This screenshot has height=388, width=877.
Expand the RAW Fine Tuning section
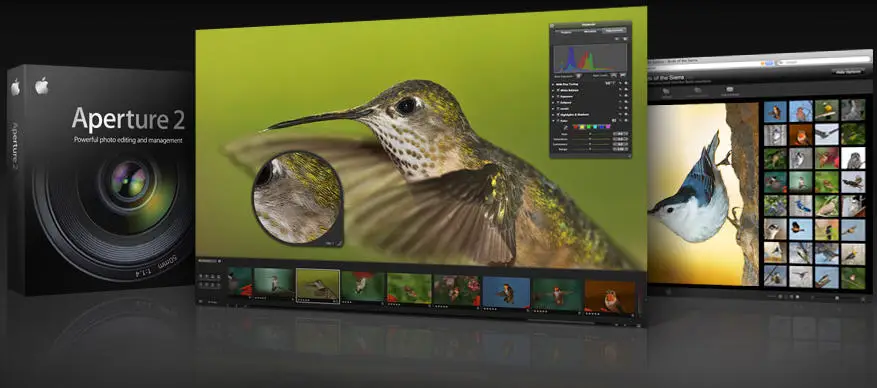point(553,84)
